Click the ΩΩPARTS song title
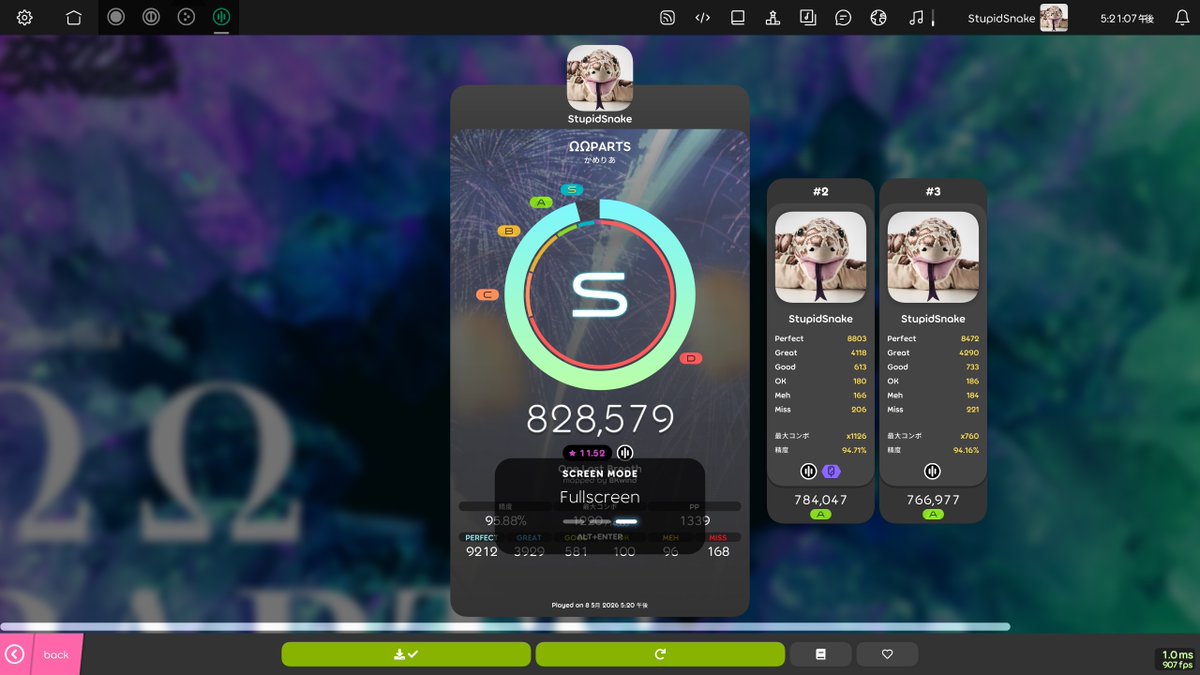The image size is (1200, 675). 600,146
